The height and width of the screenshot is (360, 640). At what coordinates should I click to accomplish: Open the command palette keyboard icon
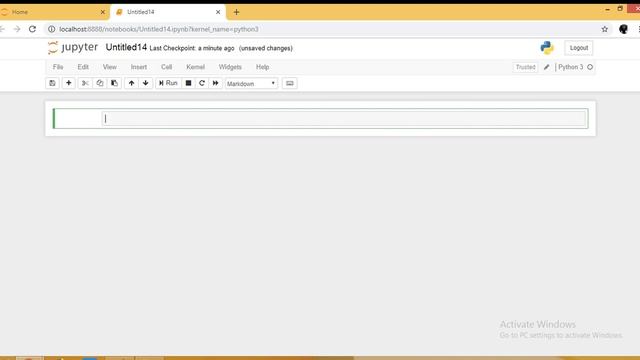point(289,83)
